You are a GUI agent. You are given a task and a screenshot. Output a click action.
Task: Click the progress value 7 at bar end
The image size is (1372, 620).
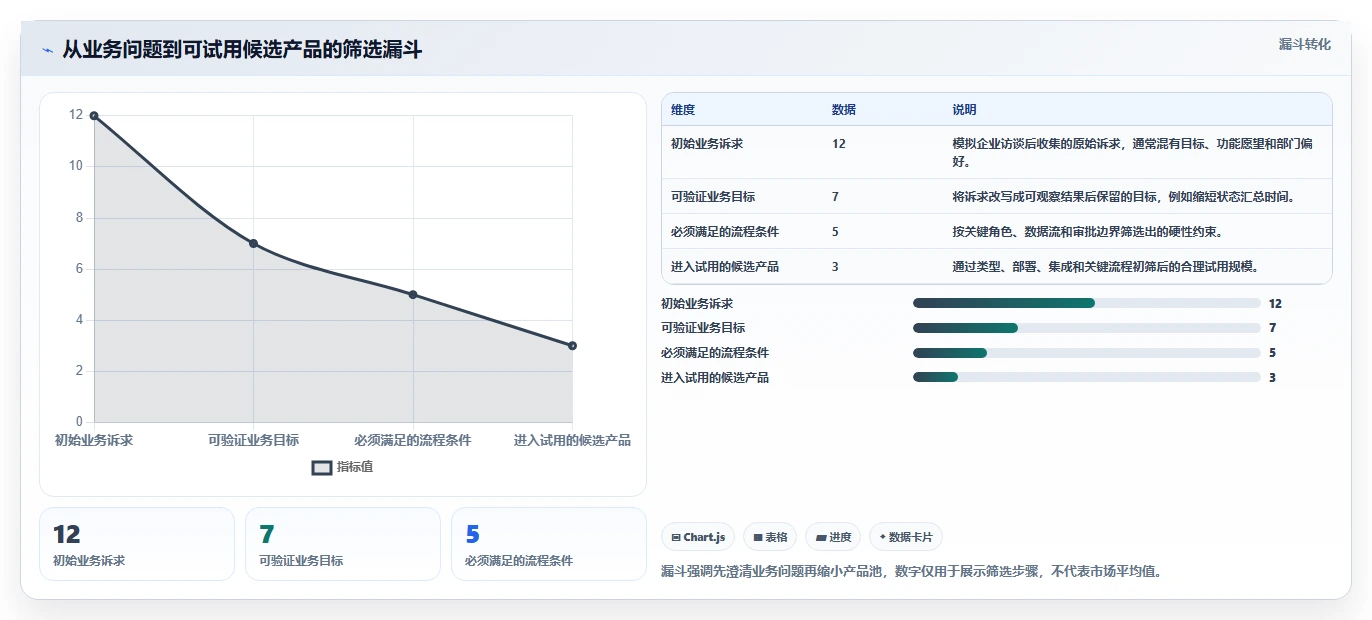pos(1272,328)
